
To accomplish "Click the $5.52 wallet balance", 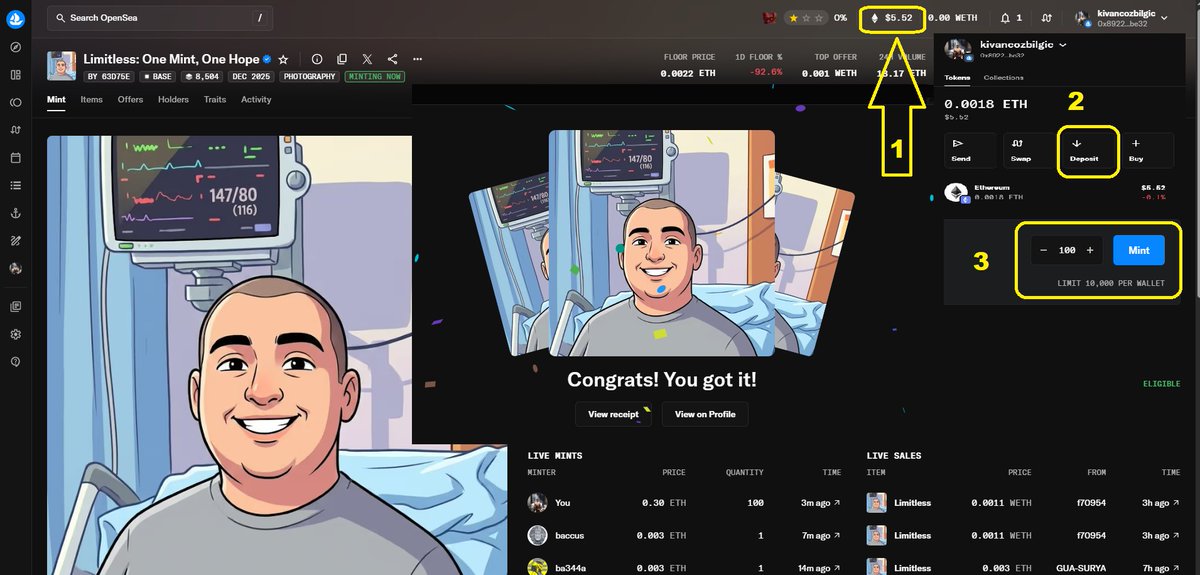I will (x=891, y=18).
